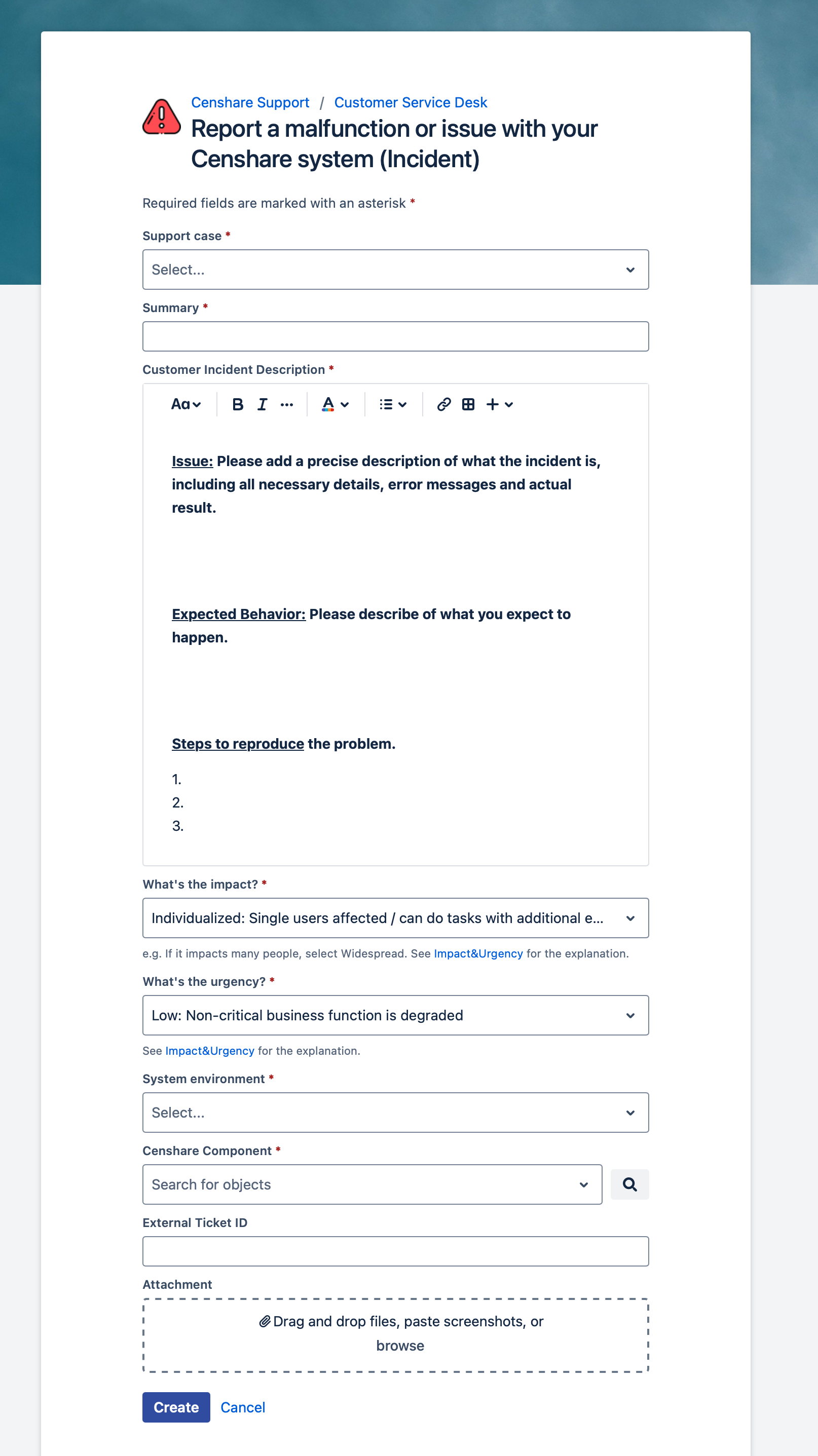Open the Support case select dropdown
The image size is (818, 1456).
tap(396, 270)
